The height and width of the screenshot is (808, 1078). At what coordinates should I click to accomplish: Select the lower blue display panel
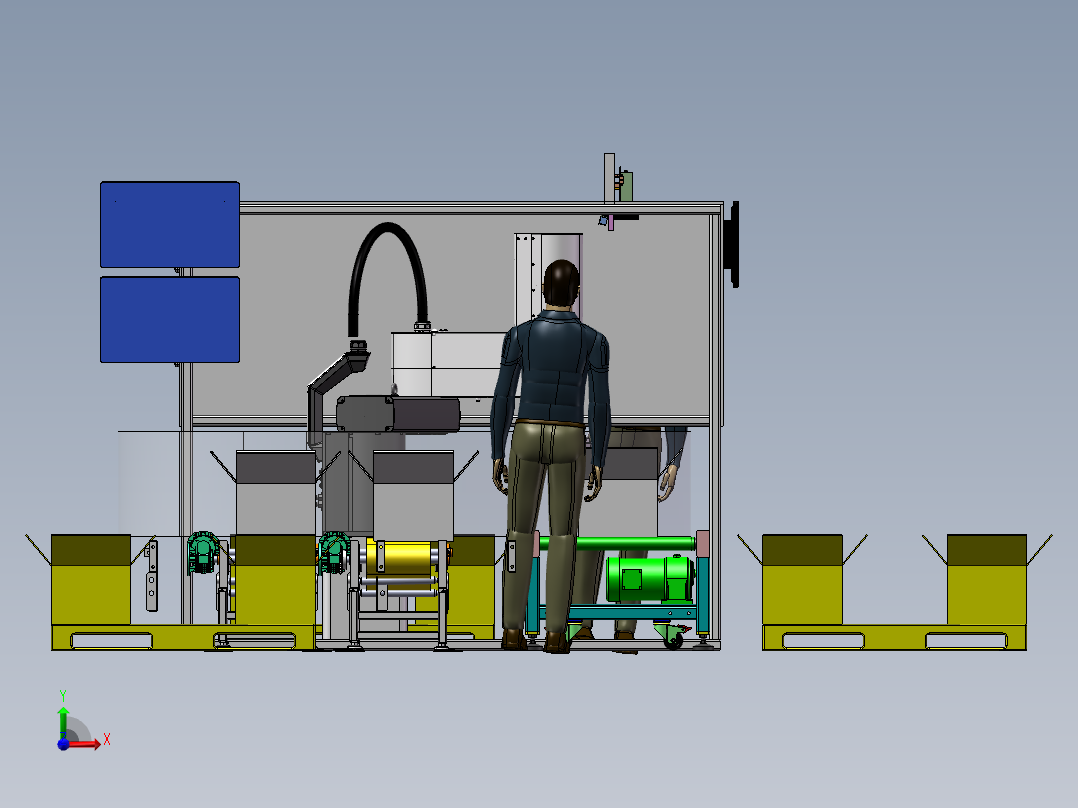point(170,320)
